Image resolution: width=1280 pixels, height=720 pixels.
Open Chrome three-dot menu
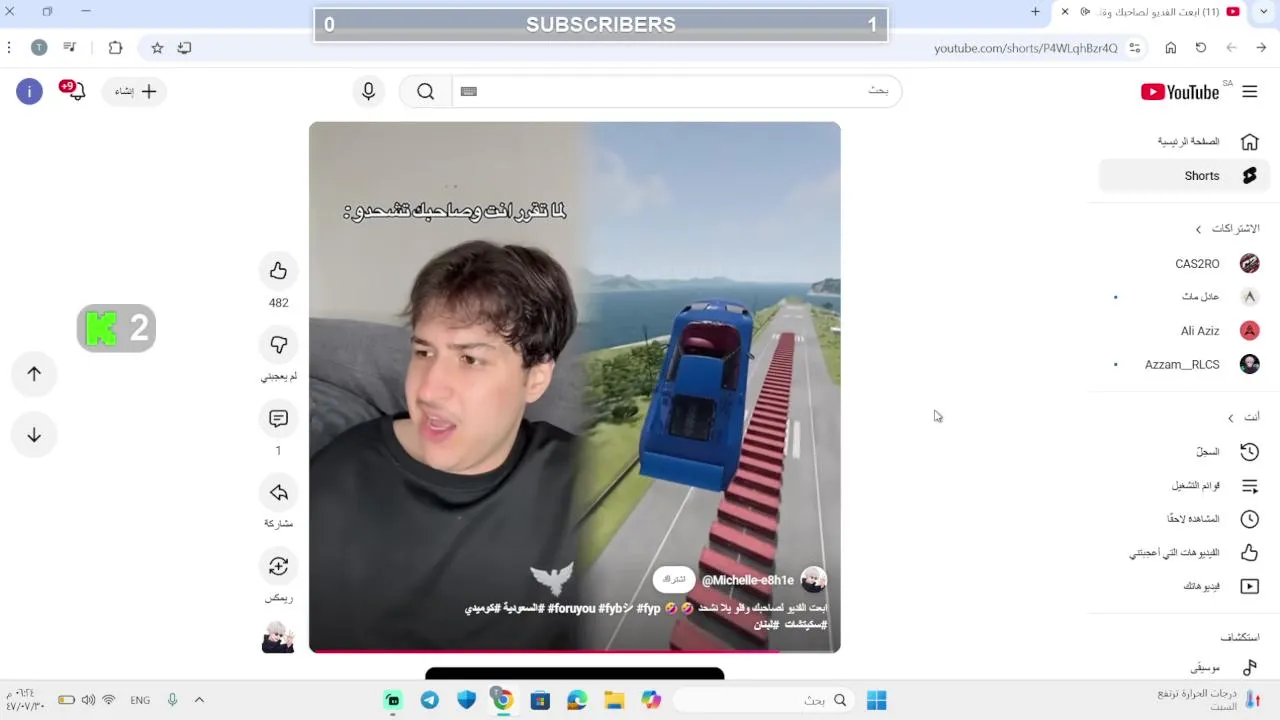(9, 48)
